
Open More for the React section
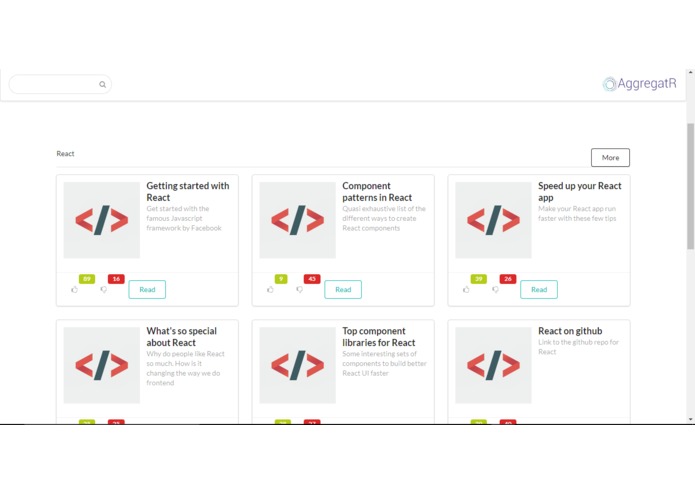point(610,157)
